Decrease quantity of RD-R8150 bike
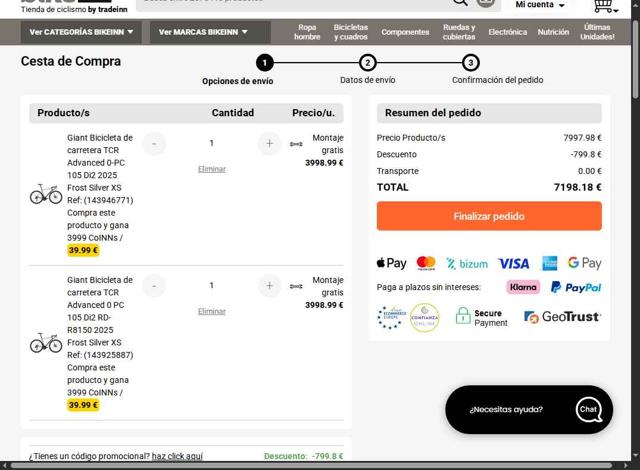 coord(154,286)
